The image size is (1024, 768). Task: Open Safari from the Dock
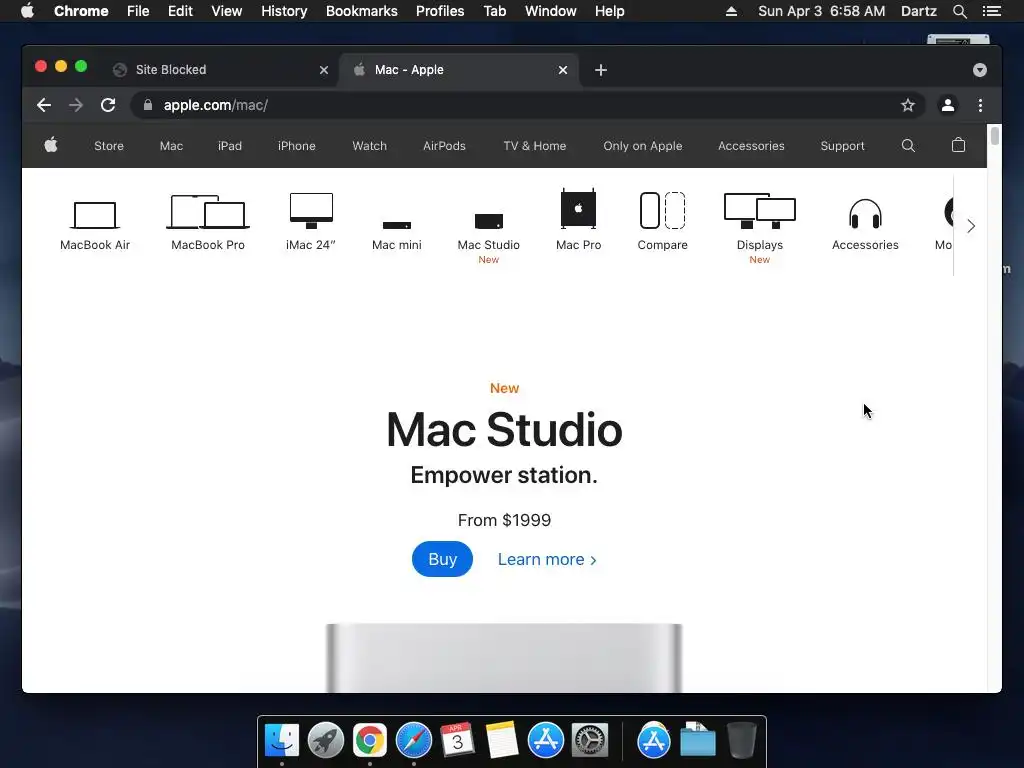click(413, 740)
